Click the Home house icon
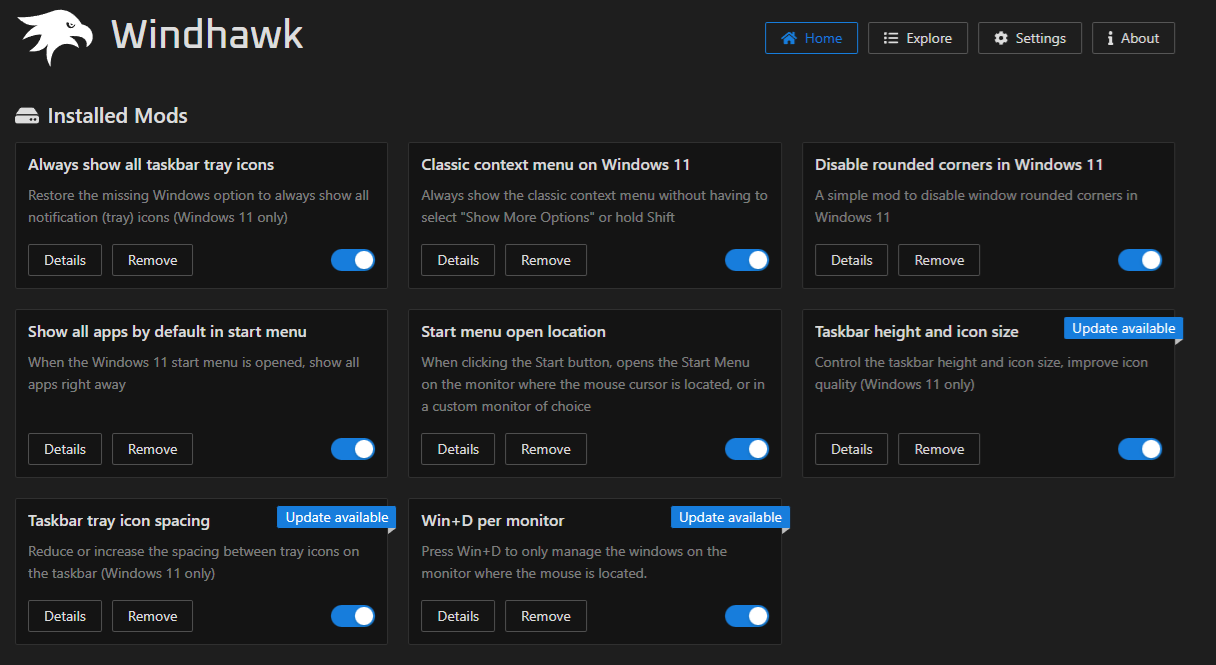 (x=789, y=38)
